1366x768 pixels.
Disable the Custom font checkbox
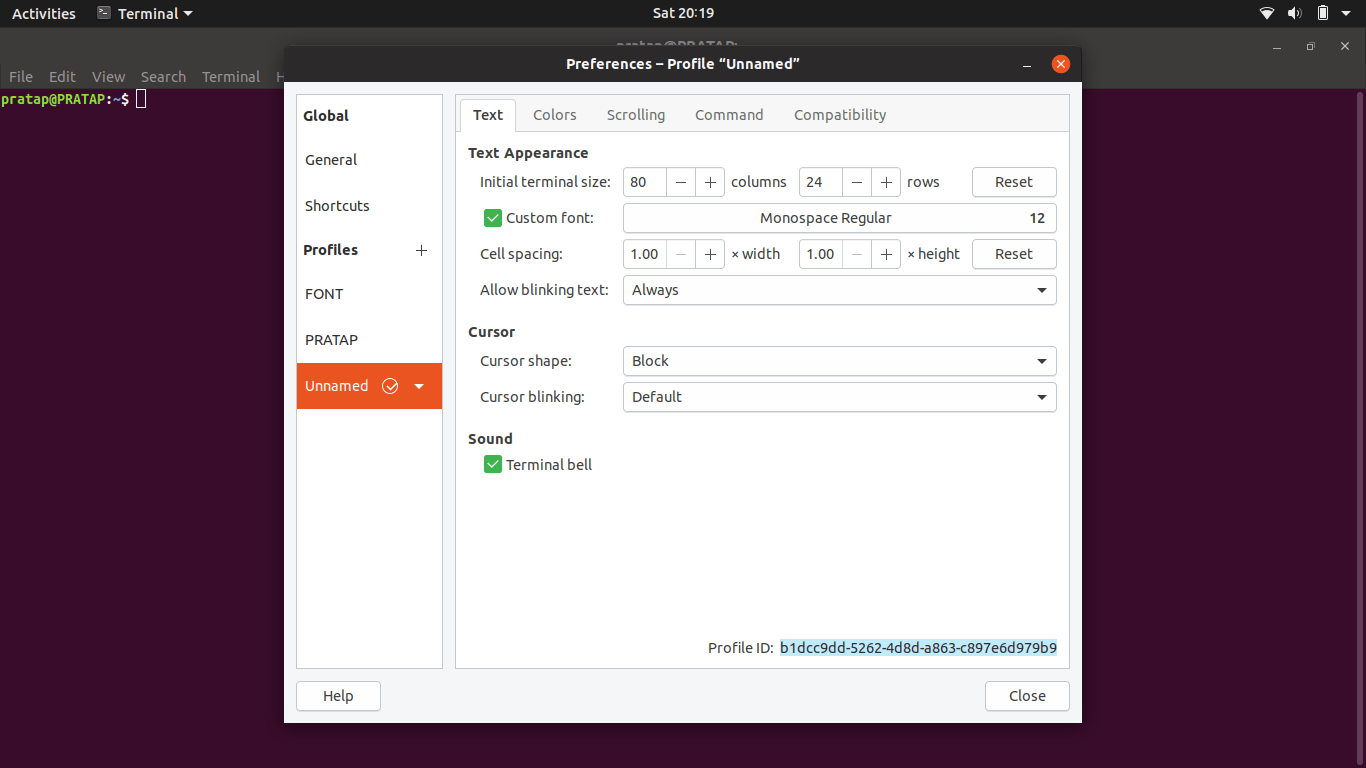(492, 217)
